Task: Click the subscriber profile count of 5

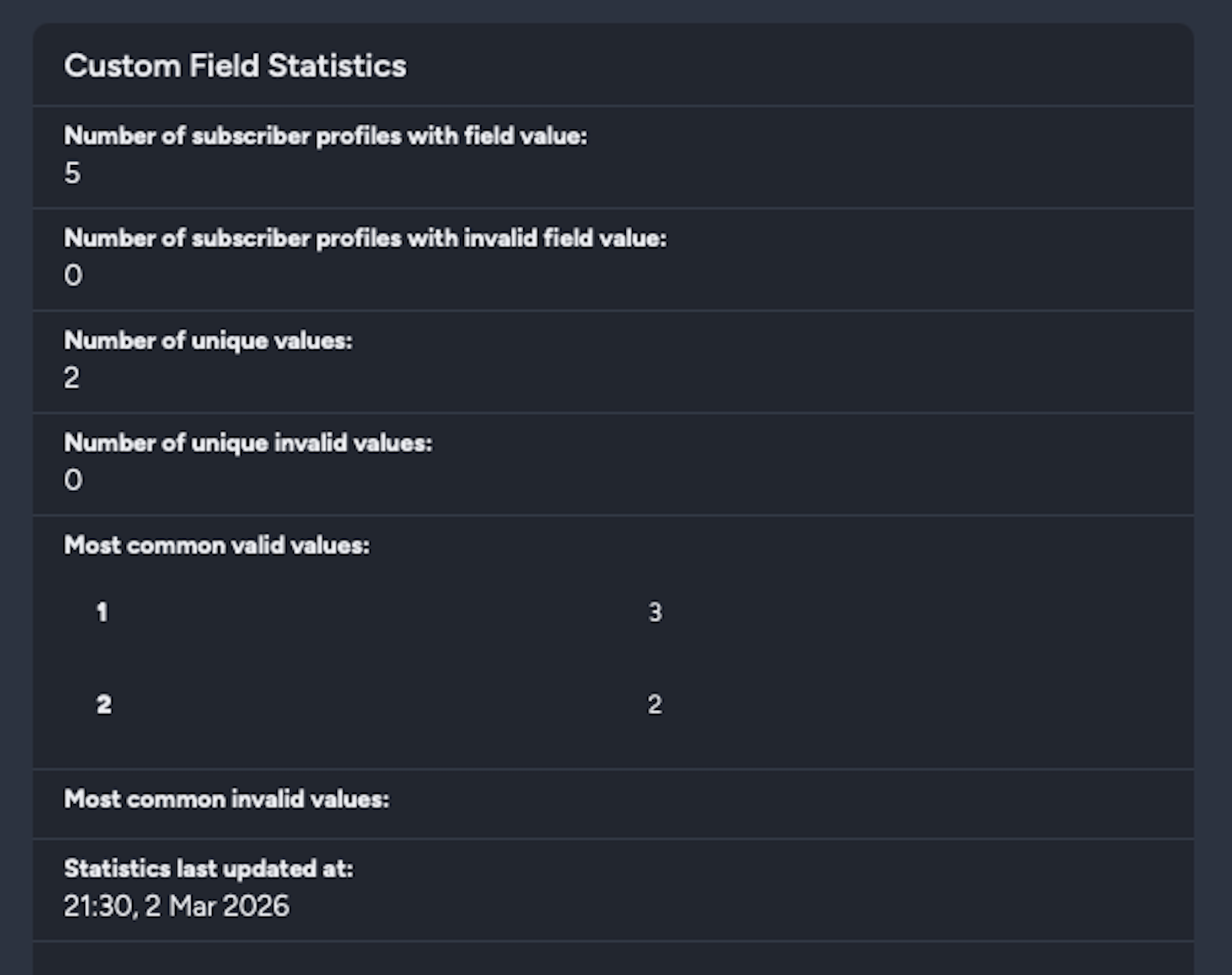Action: (x=72, y=173)
